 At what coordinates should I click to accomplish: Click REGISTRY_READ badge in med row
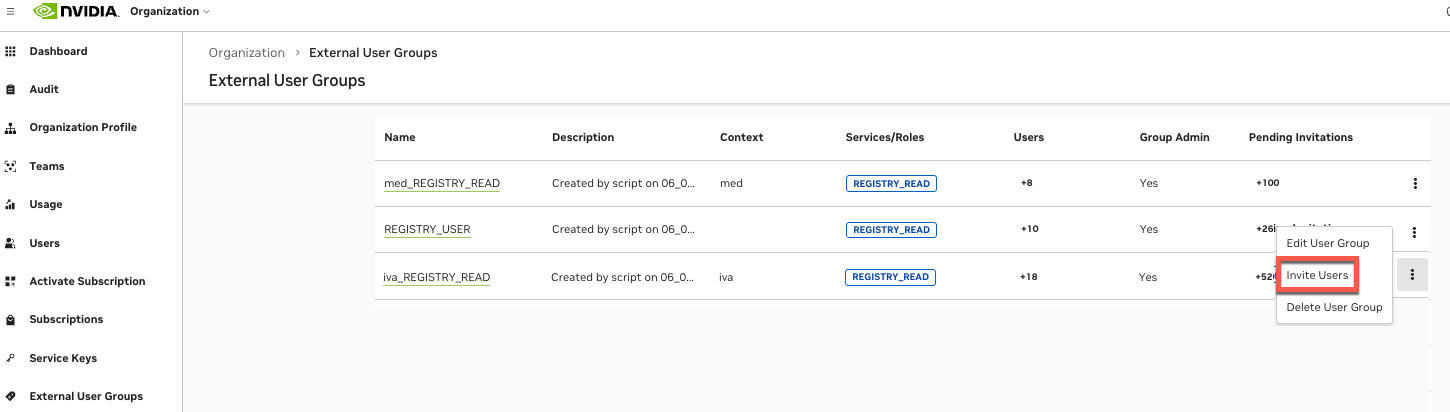[x=891, y=183]
